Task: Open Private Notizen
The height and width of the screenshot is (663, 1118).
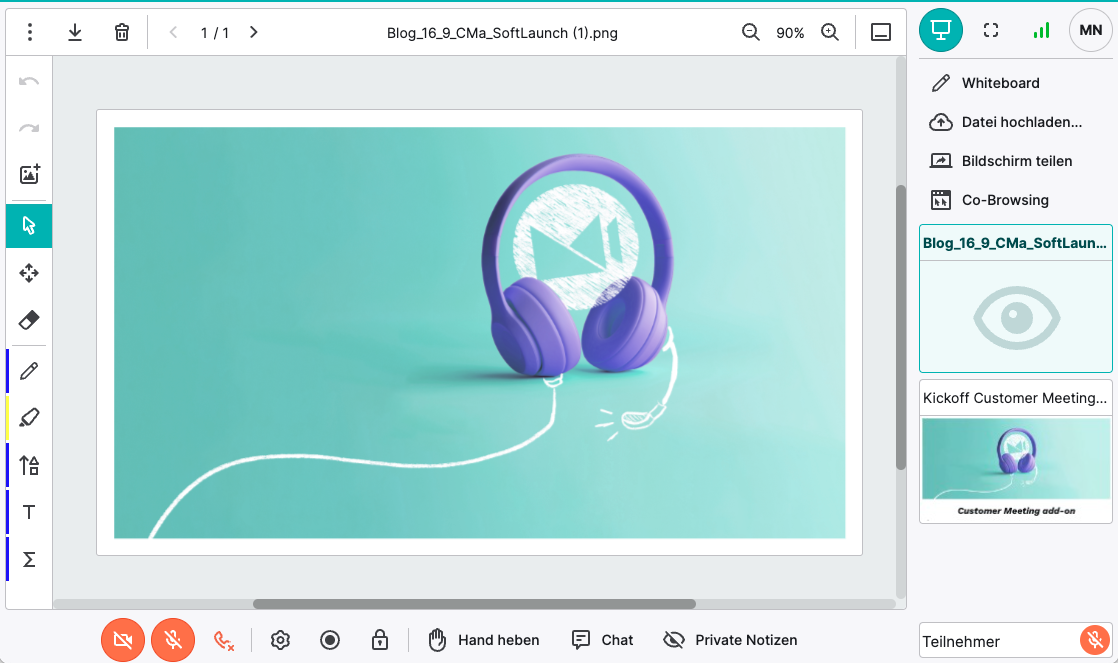Action: (730, 640)
